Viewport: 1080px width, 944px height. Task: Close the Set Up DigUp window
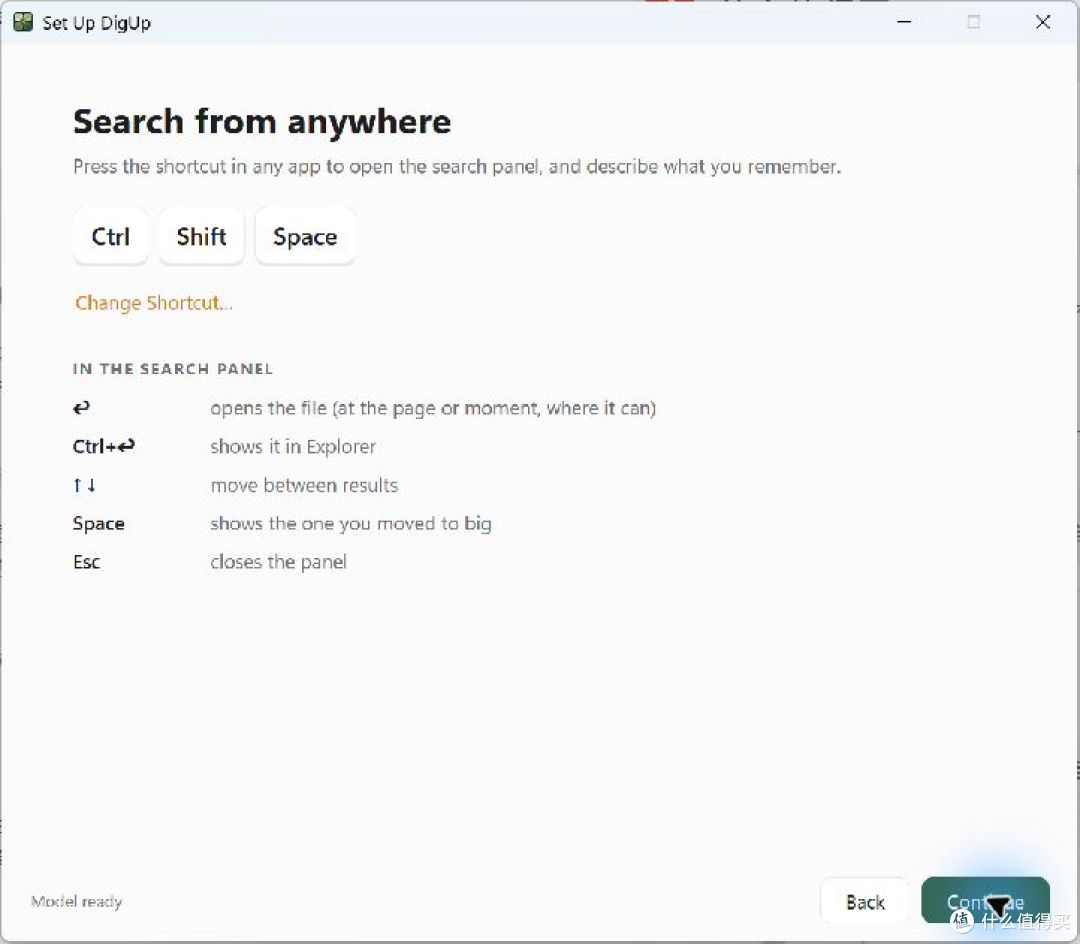point(1043,22)
